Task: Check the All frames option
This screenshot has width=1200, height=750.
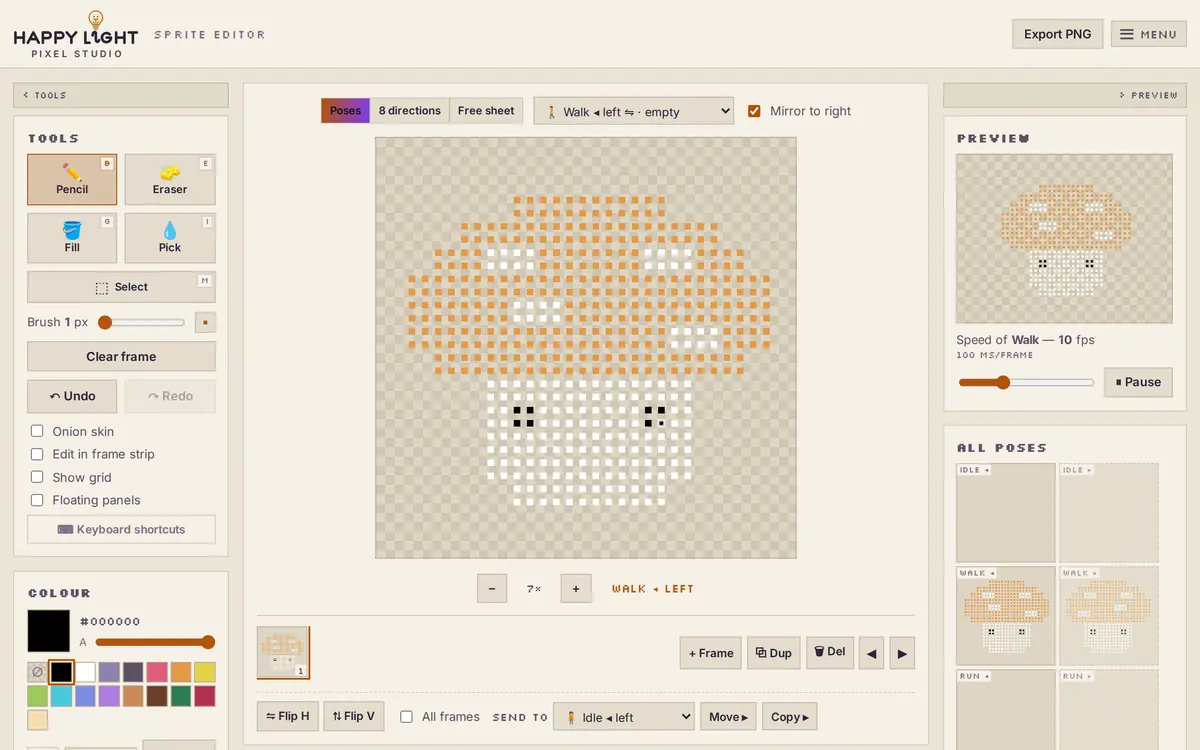Action: point(407,716)
